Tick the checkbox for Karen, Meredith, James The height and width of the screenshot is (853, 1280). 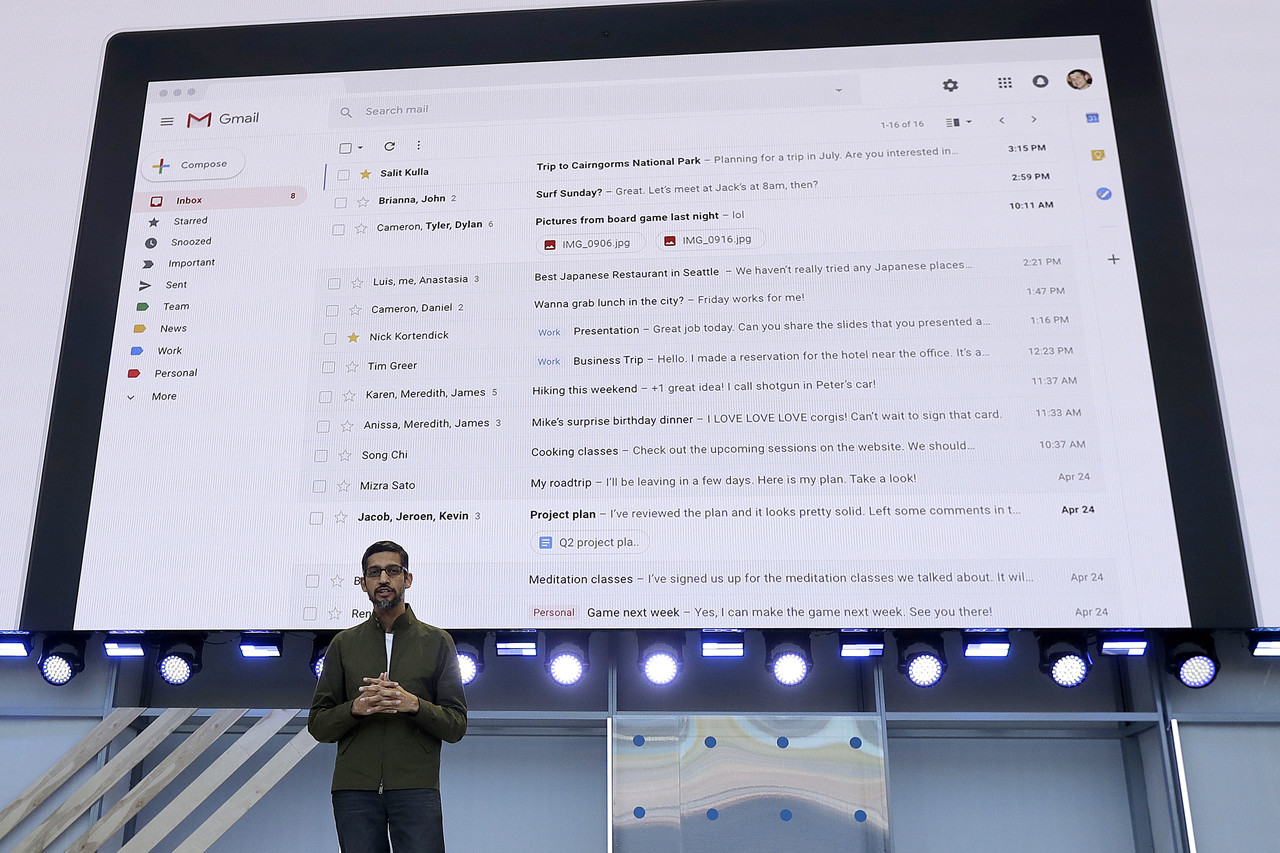point(325,396)
